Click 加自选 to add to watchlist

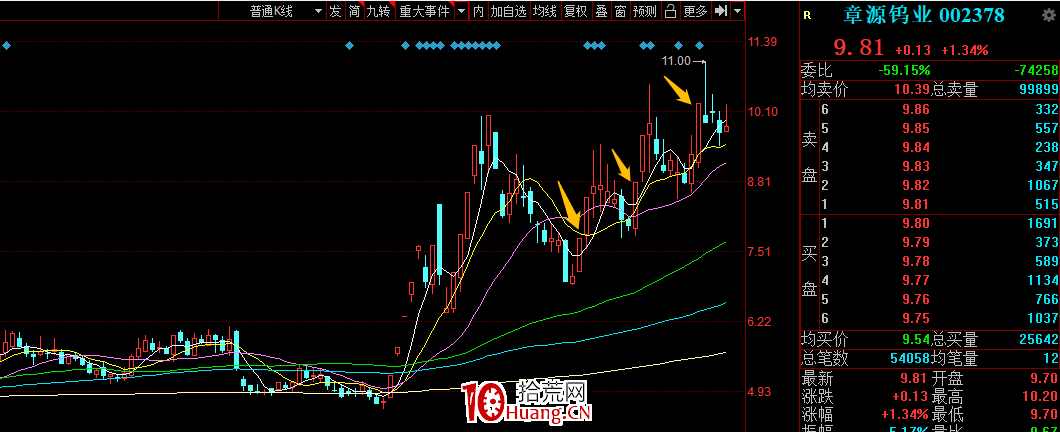[x=508, y=11]
